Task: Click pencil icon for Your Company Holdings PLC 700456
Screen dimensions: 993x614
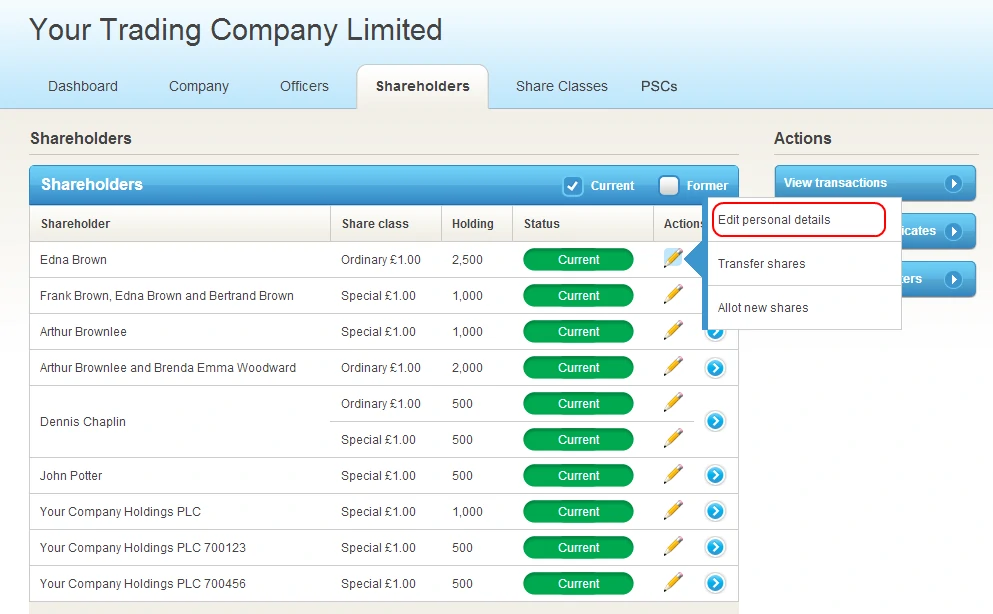Action: pos(673,583)
